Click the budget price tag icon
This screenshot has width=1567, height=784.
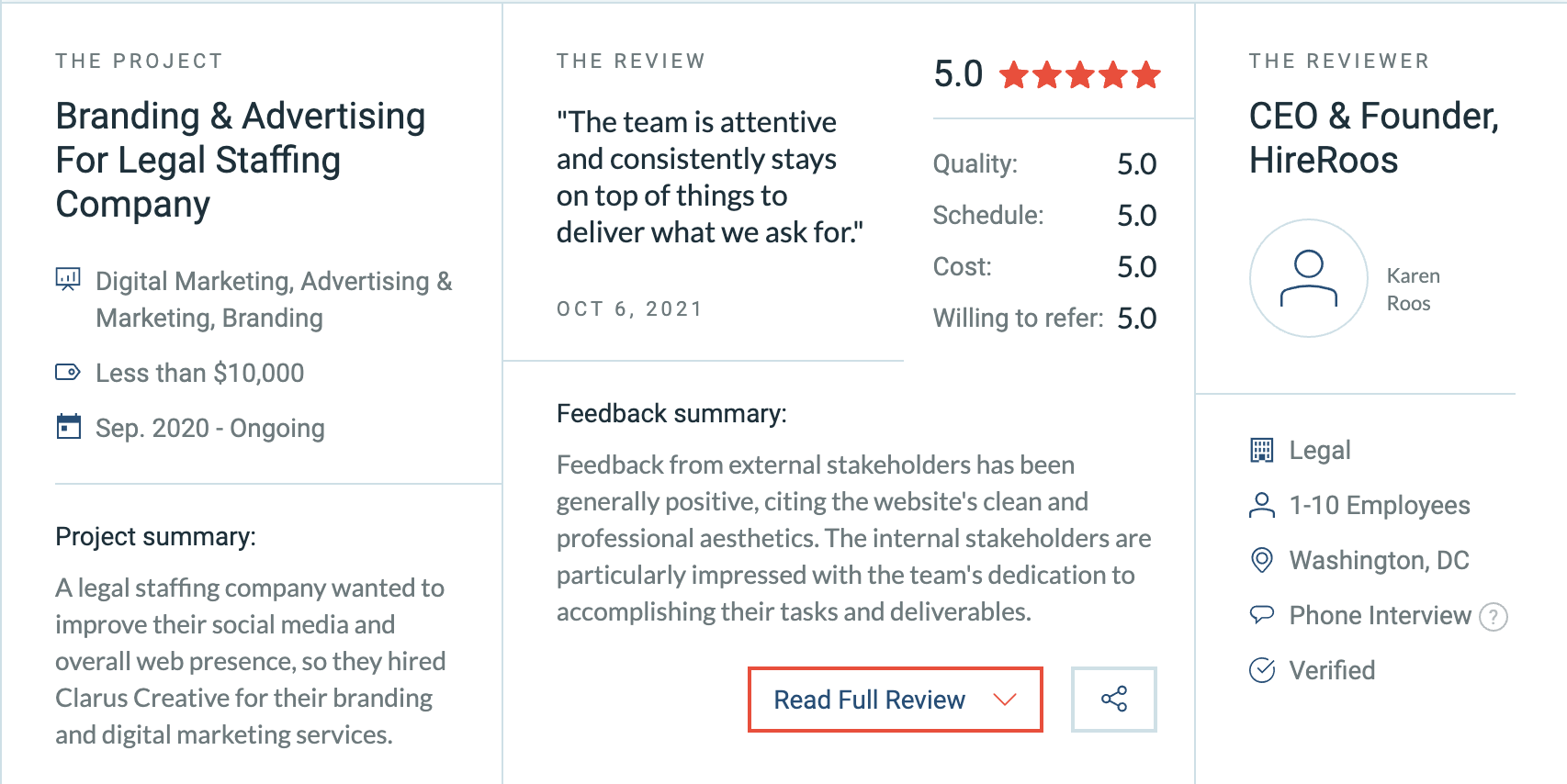68,373
